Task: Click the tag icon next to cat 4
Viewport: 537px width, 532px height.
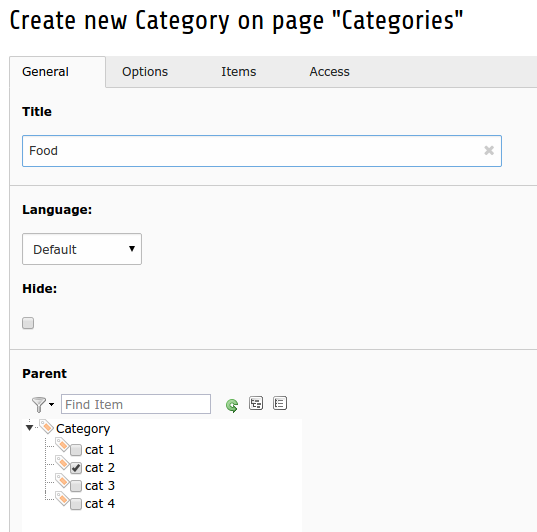Action: click(x=62, y=499)
